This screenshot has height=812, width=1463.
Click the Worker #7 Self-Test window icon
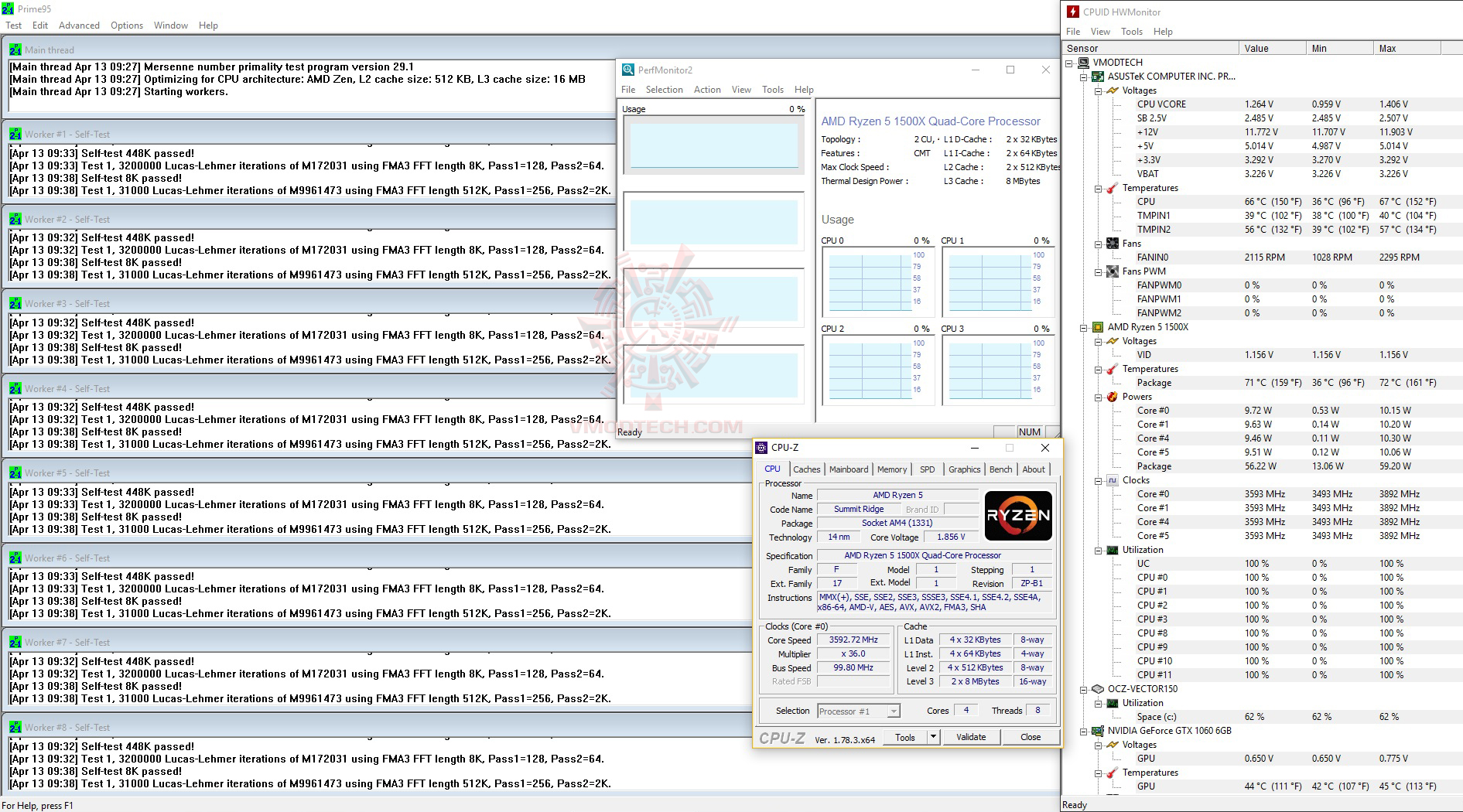(x=15, y=642)
